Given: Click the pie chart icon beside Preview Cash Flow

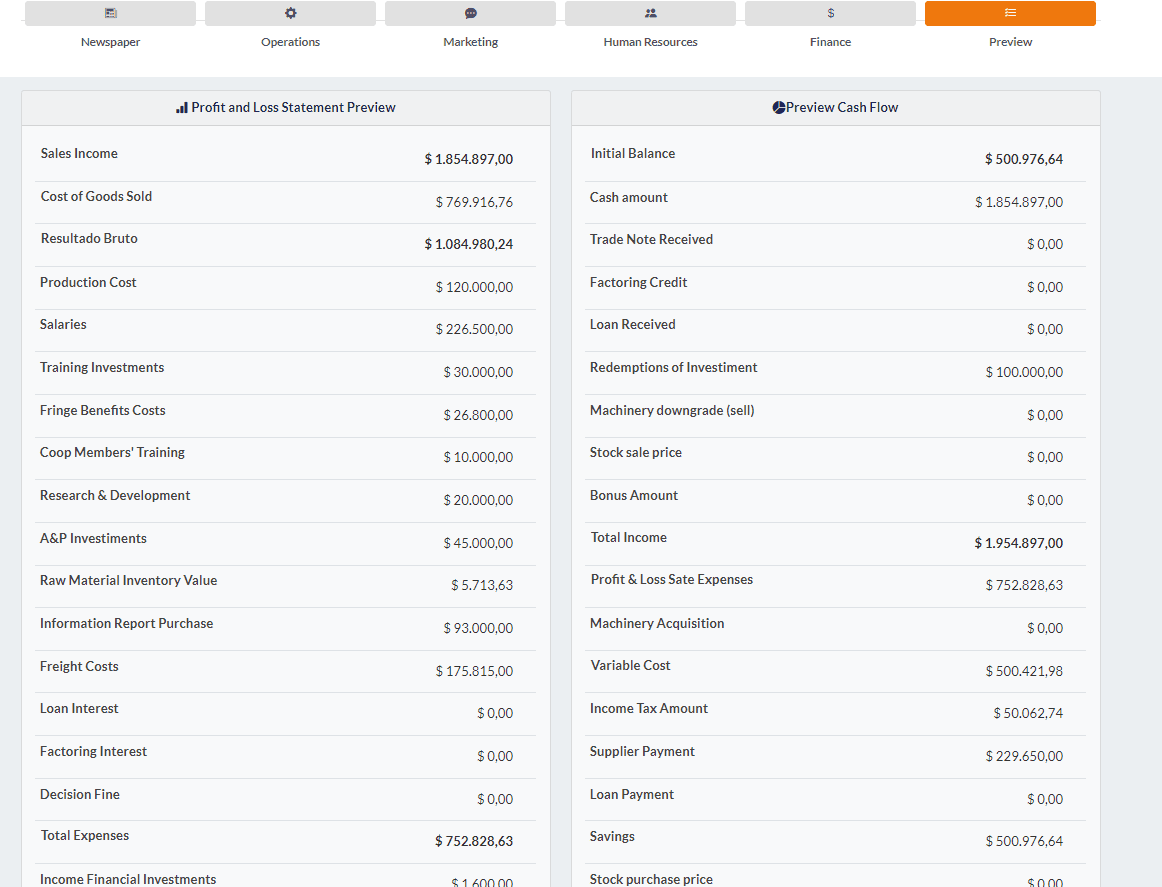Looking at the screenshot, I should 779,108.
